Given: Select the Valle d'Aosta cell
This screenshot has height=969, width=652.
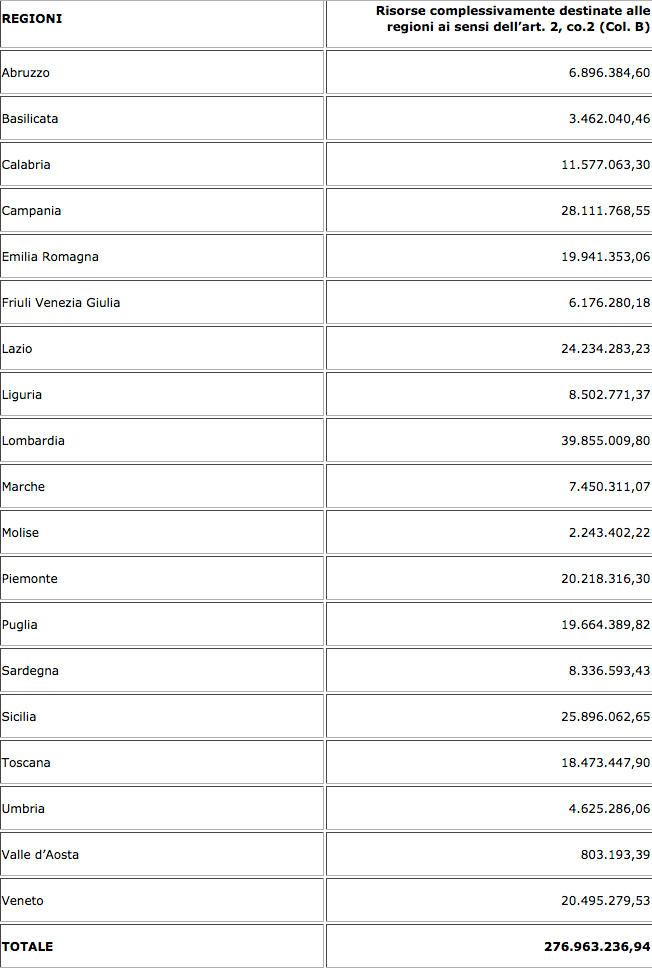Looking at the screenshot, I should tap(40, 855).
